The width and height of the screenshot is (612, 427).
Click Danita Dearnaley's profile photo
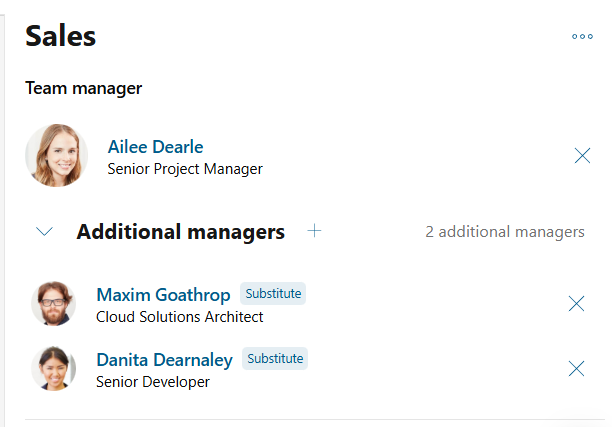coord(53,368)
